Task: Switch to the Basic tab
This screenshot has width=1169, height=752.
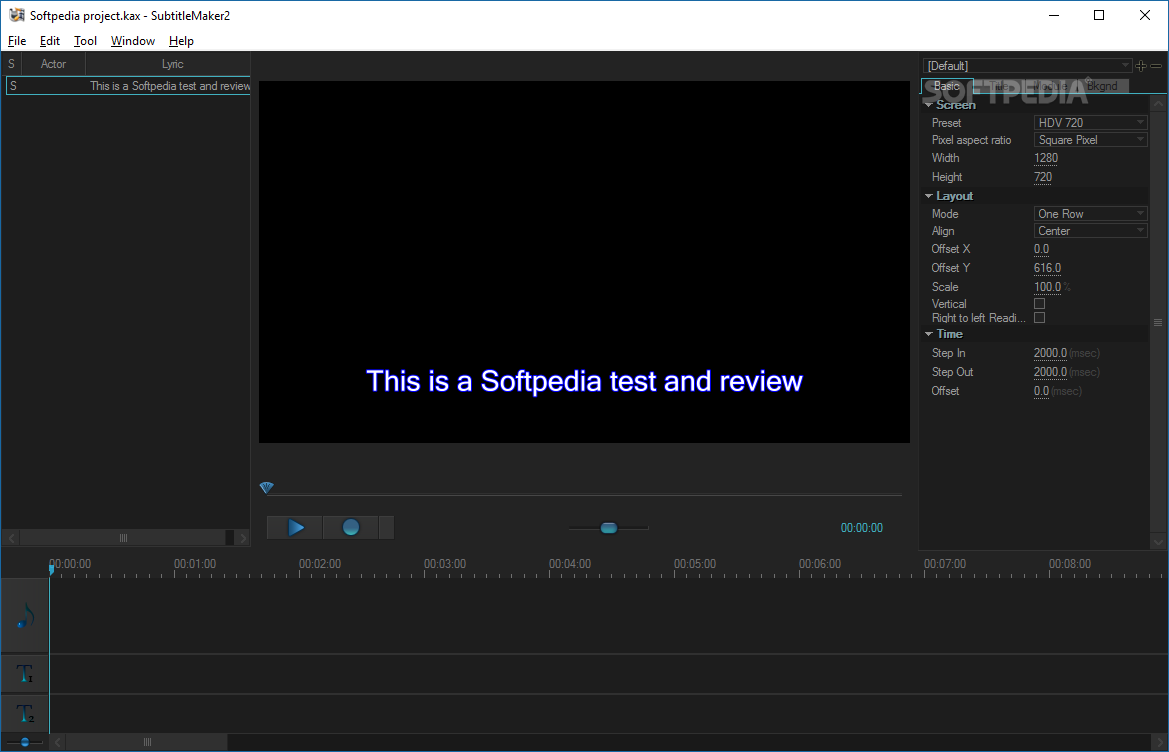Action: point(947,86)
